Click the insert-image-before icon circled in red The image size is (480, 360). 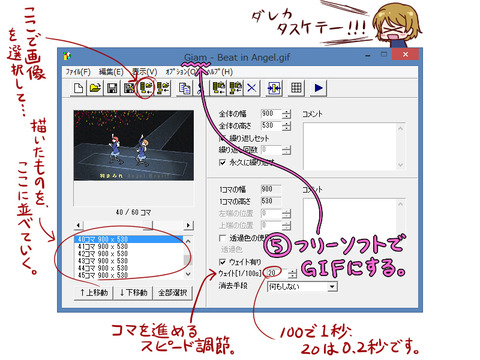tap(146, 88)
